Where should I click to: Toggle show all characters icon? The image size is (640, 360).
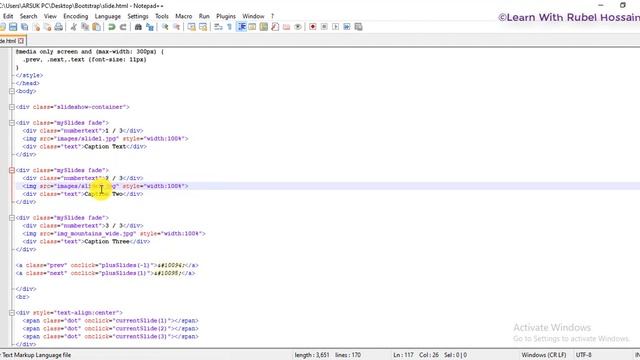click(x=229, y=27)
